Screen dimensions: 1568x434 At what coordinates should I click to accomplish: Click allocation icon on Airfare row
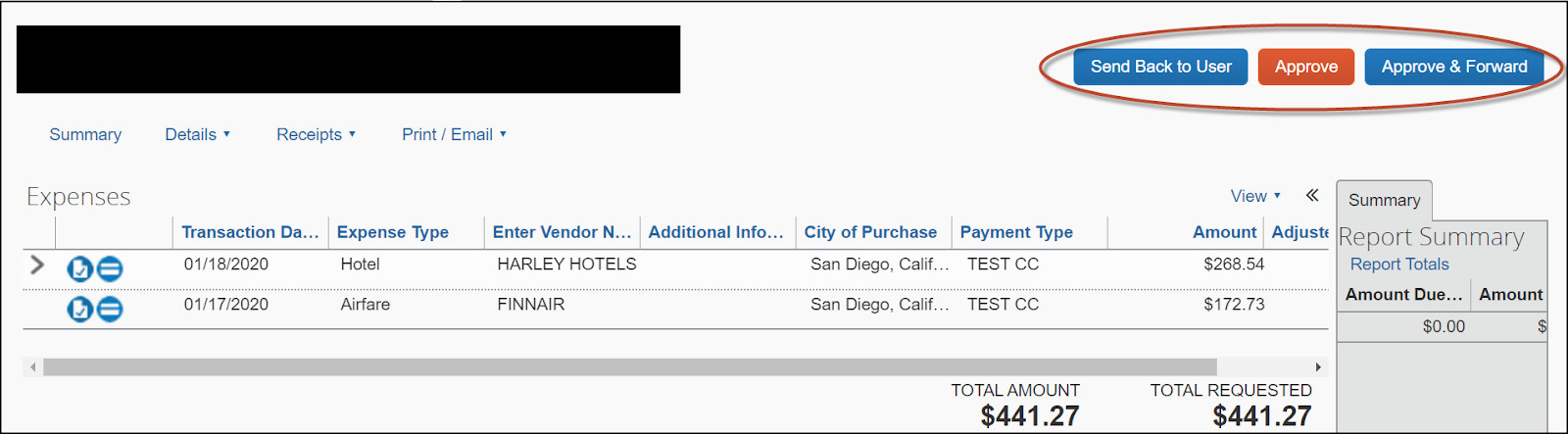click(110, 310)
